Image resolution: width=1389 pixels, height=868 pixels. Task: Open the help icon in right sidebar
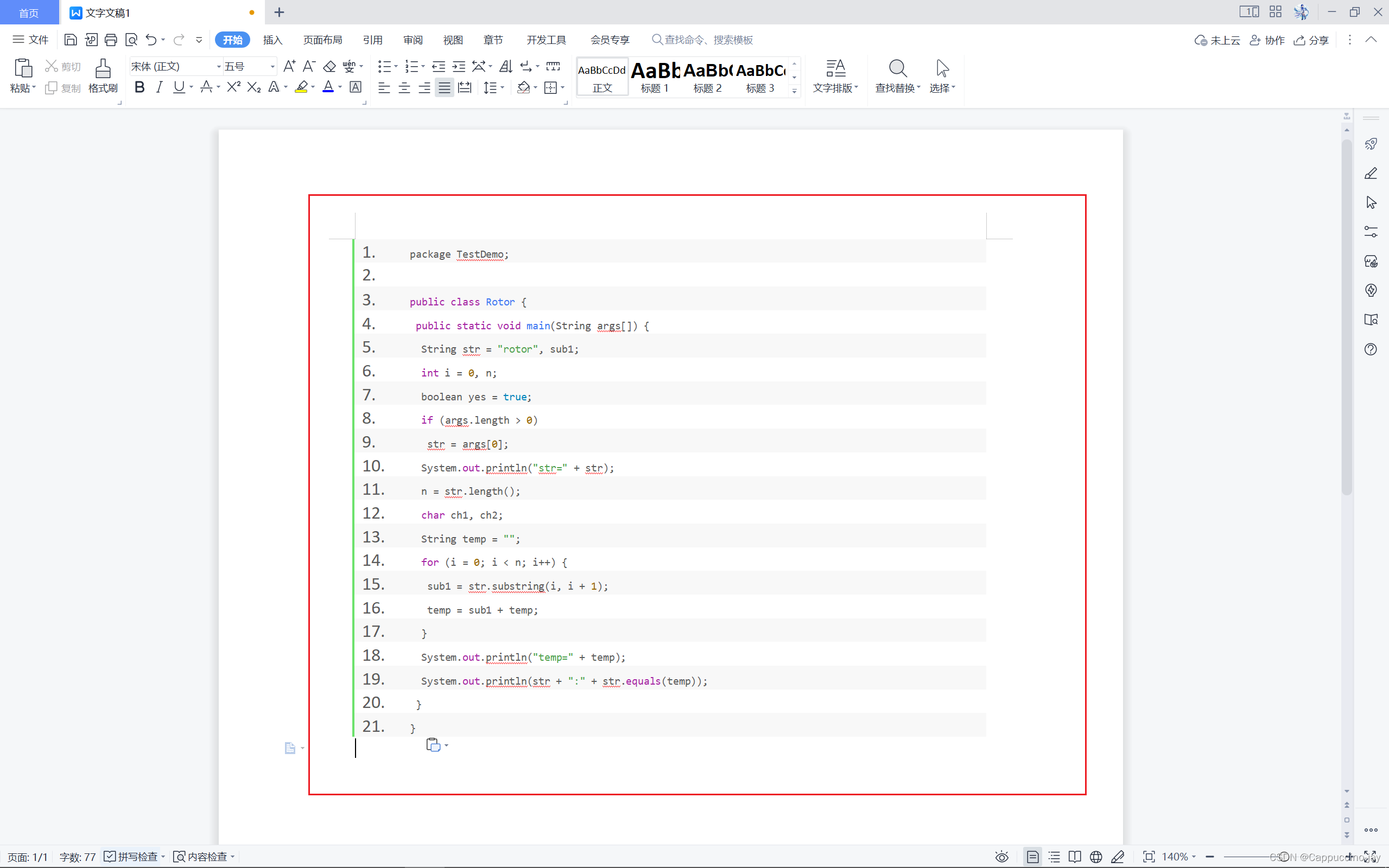1371,349
